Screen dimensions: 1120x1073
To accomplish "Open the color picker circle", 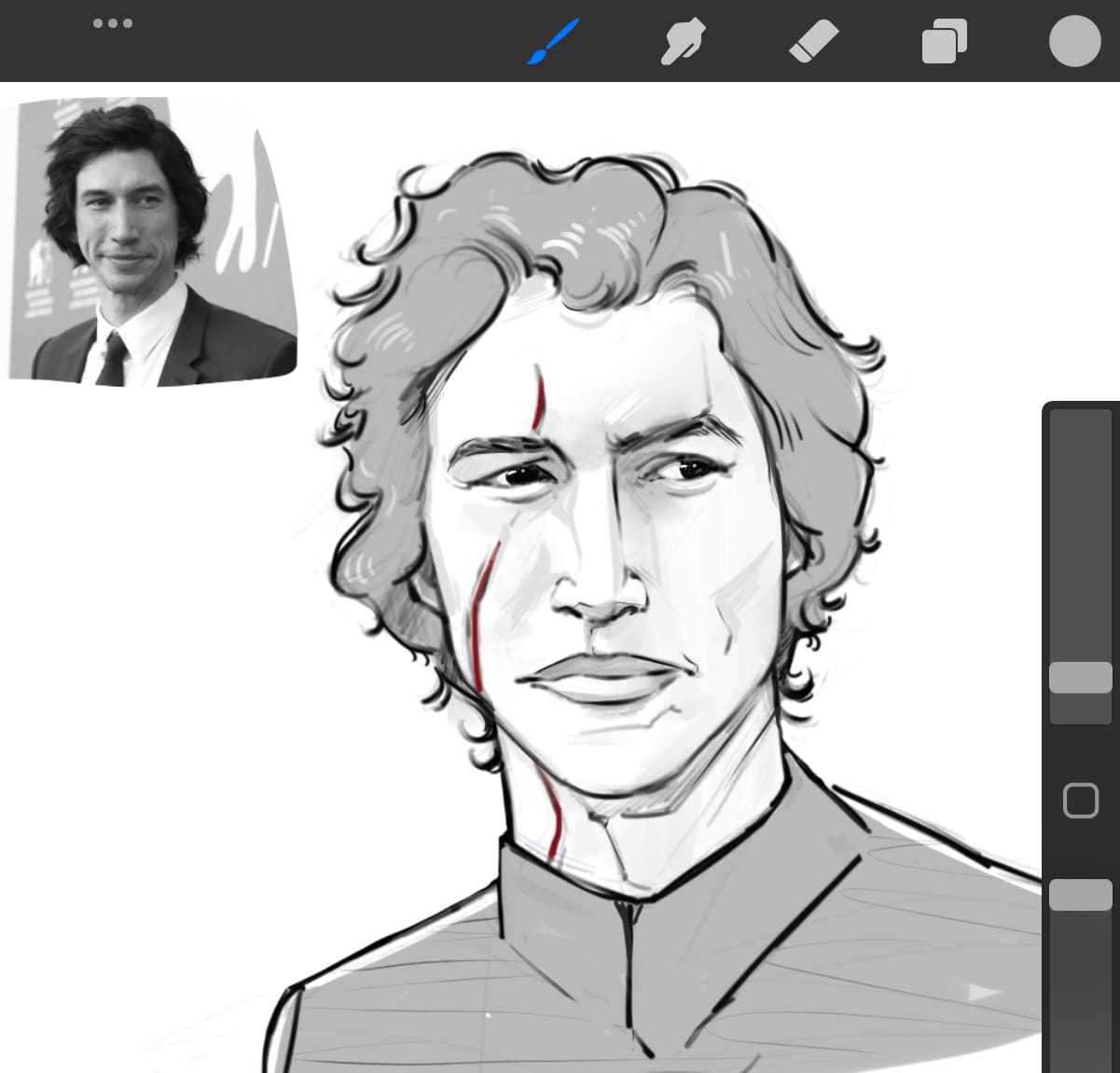I will point(1074,41).
